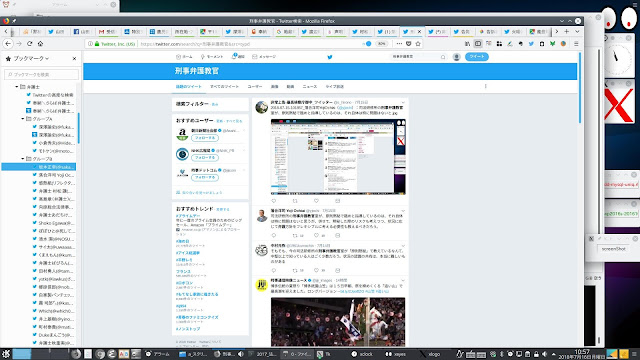The height and width of the screenshot is (360, 640).
Task: Open embedded screenshot image in first tweet
Action: [338, 157]
